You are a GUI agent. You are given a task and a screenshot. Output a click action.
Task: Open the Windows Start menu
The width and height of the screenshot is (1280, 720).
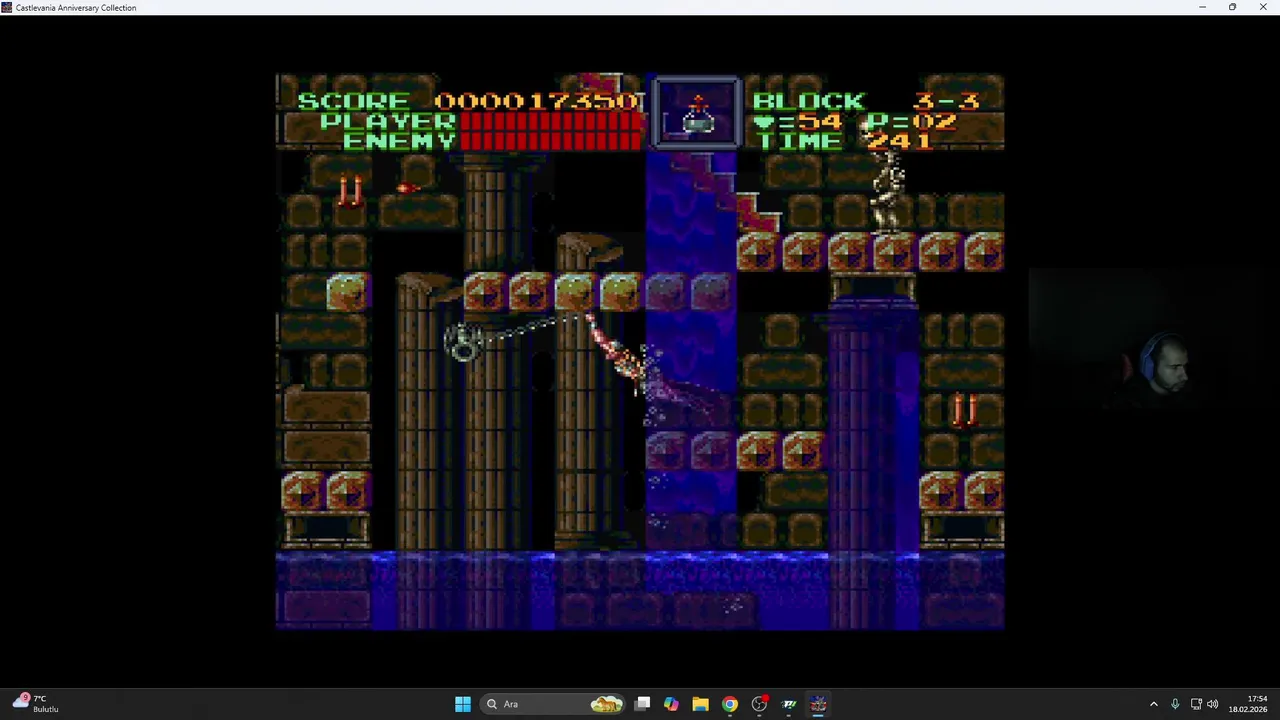coord(463,704)
